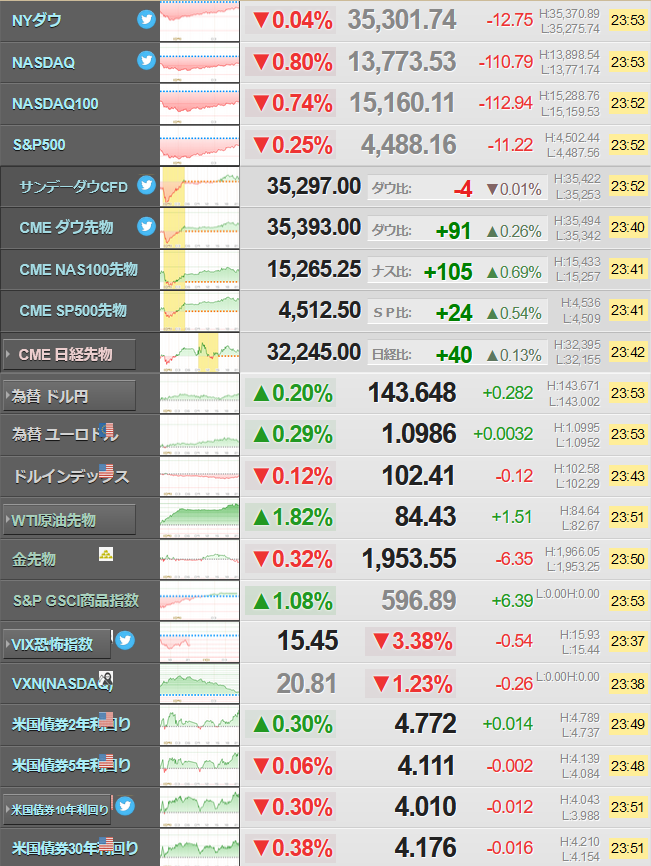Viewport: 651px width, 866px height.
Task: Open the VXN(NASDAQ) mini chart
Action: point(200,683)
